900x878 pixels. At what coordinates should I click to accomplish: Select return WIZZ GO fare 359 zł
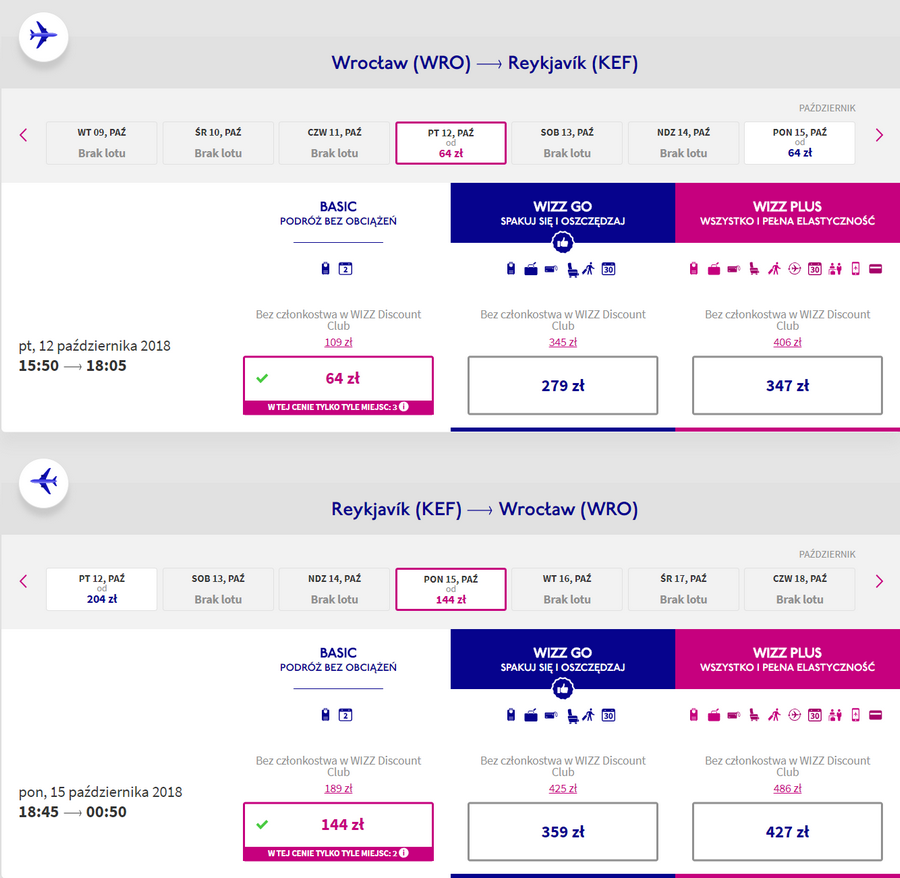tap(562, 832)
